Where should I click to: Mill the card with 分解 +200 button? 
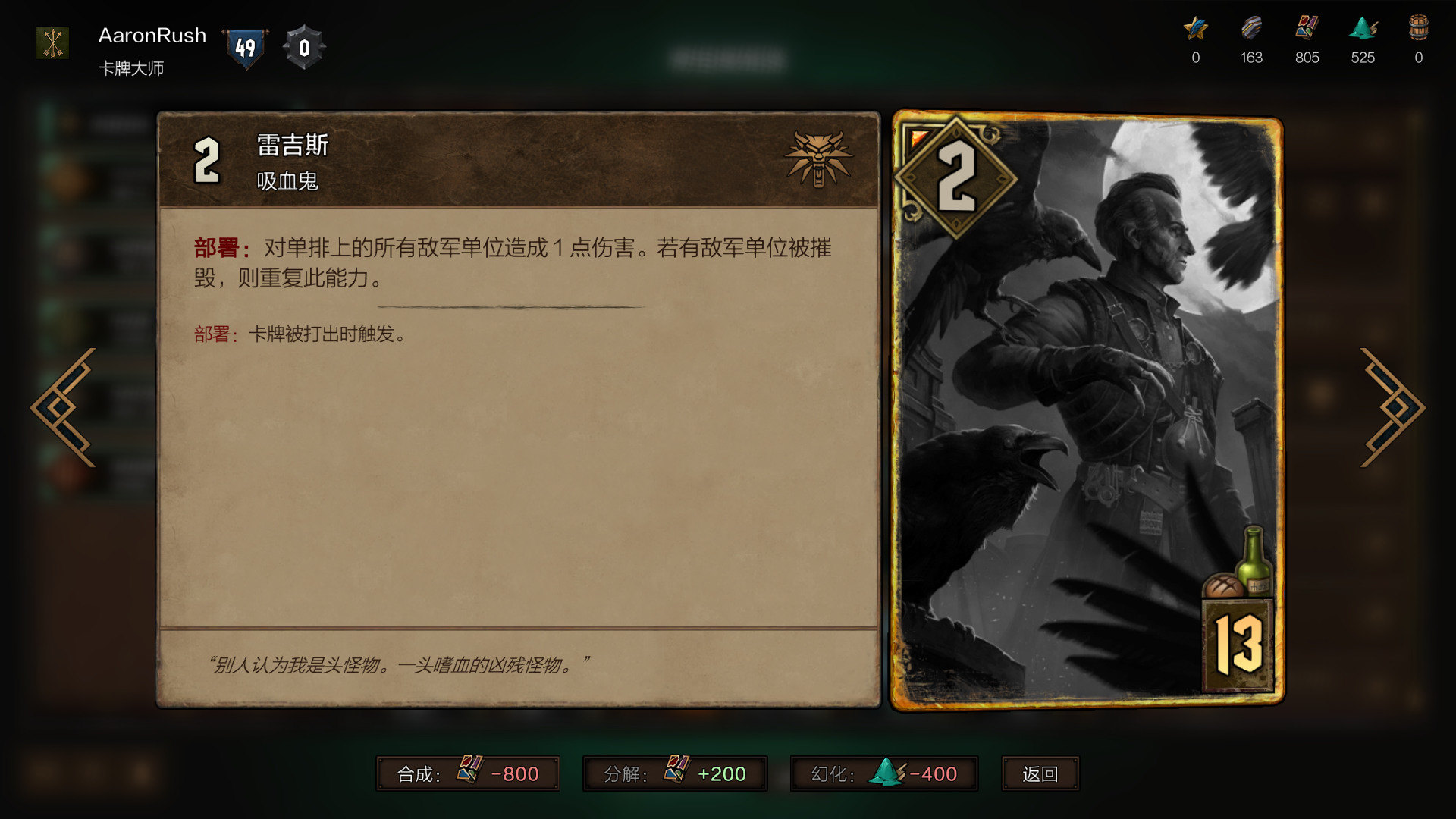click(x=675, y=773)
